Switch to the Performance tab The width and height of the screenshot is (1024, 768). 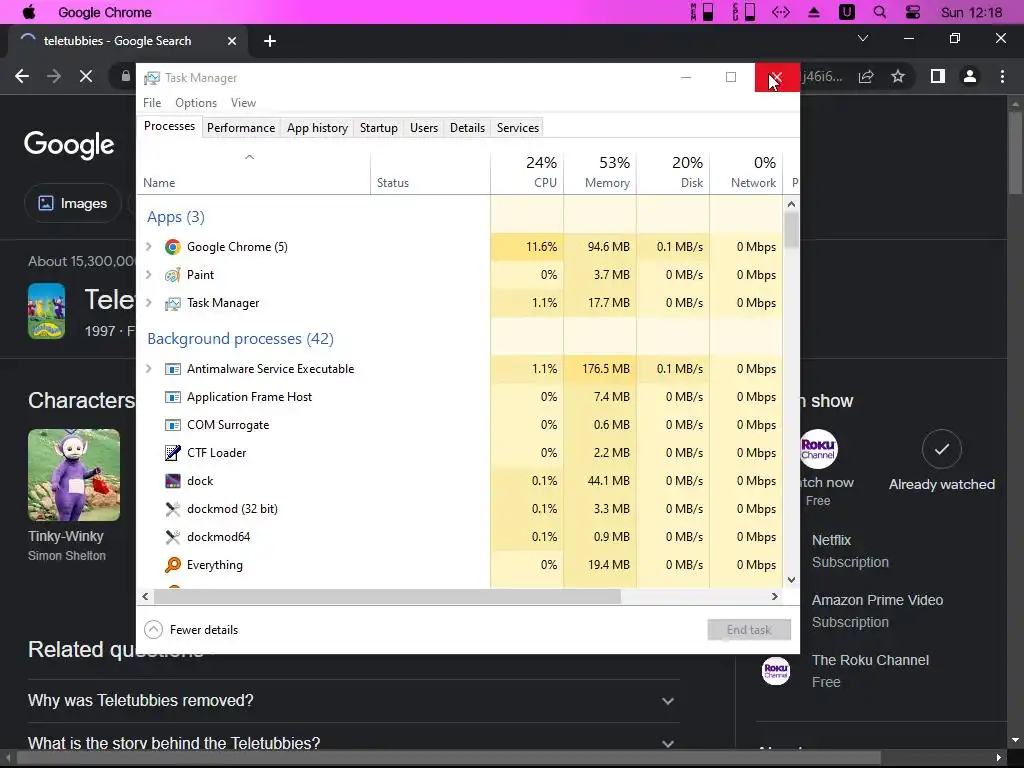[x=241, y=128]
